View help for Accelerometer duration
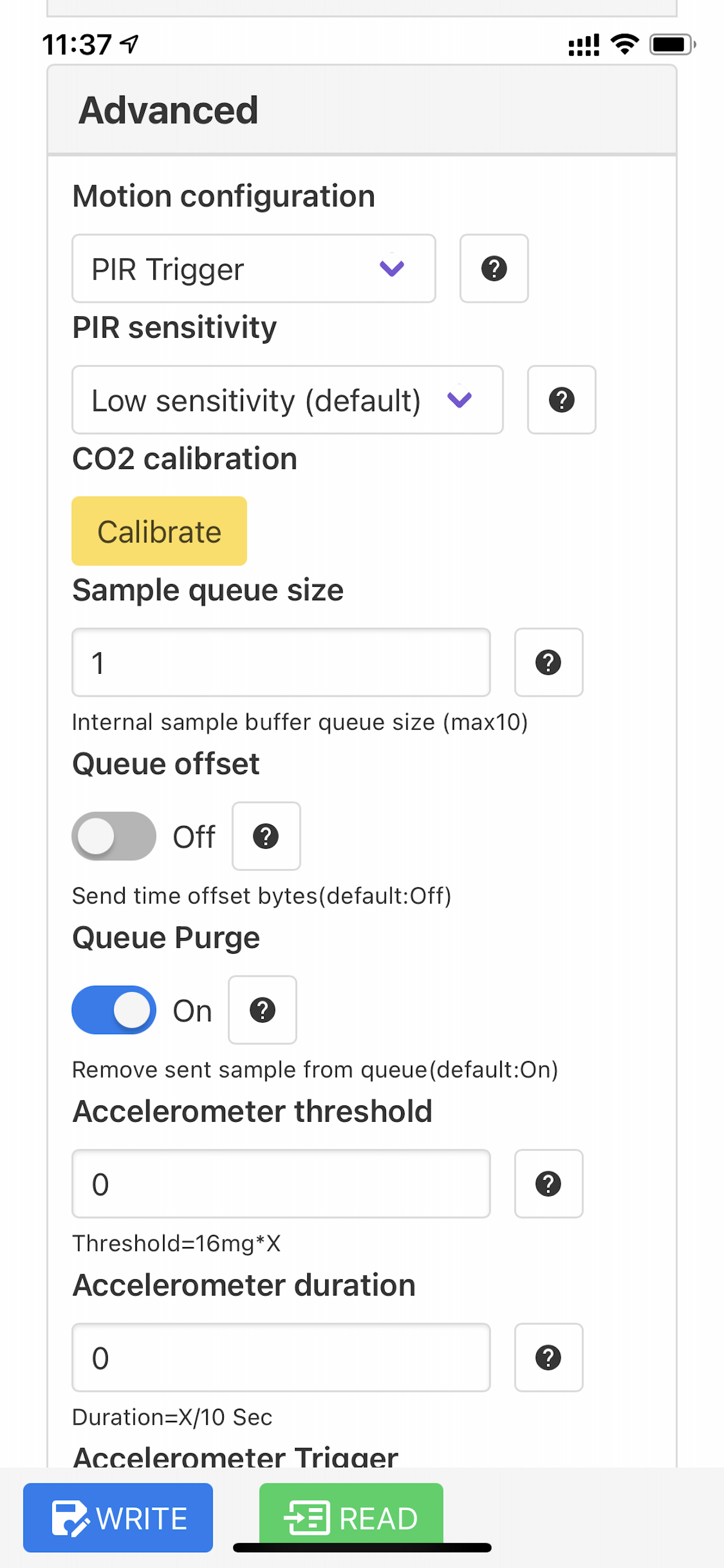 [548, 1358]
